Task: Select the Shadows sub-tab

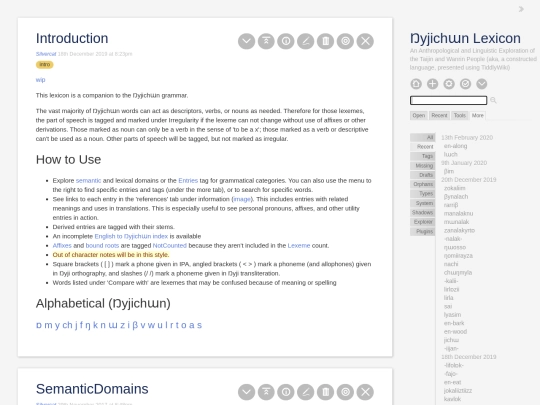Action: 423,212
